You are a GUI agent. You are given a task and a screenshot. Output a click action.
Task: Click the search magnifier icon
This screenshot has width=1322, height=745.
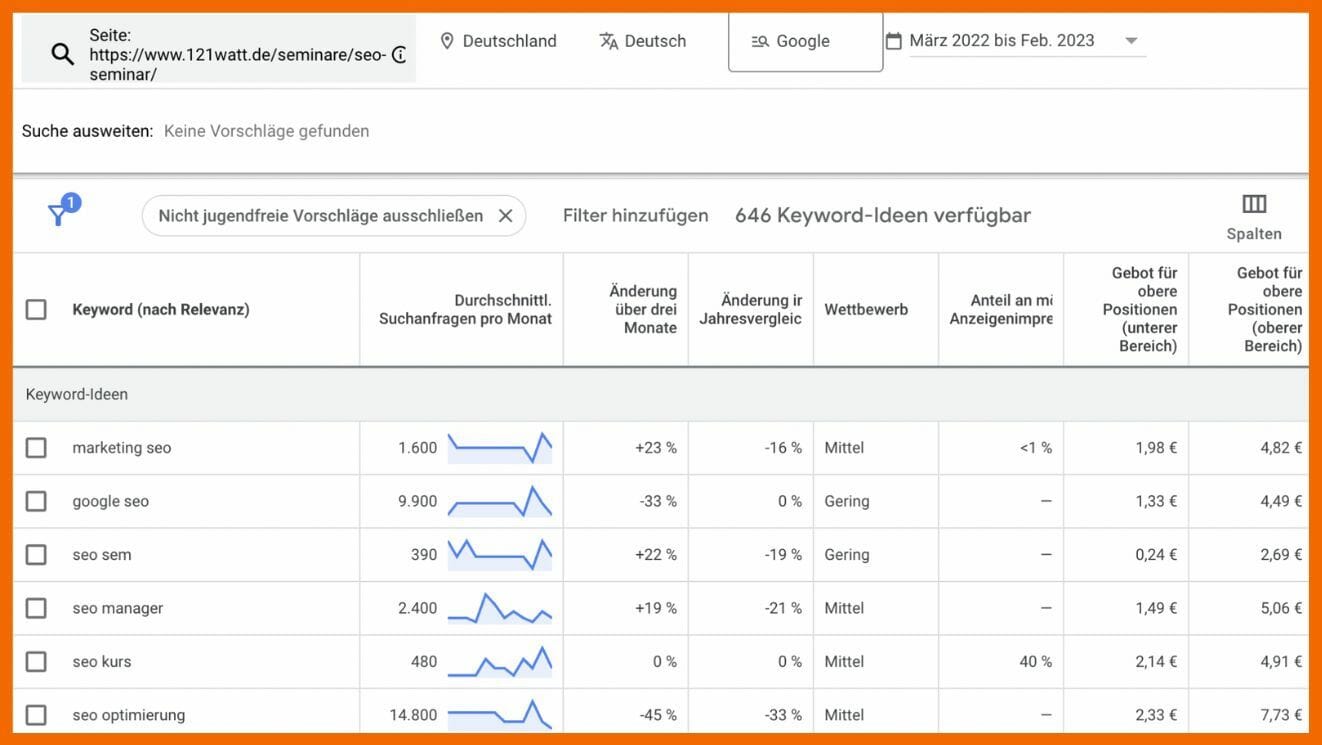[x=61, y=53]
